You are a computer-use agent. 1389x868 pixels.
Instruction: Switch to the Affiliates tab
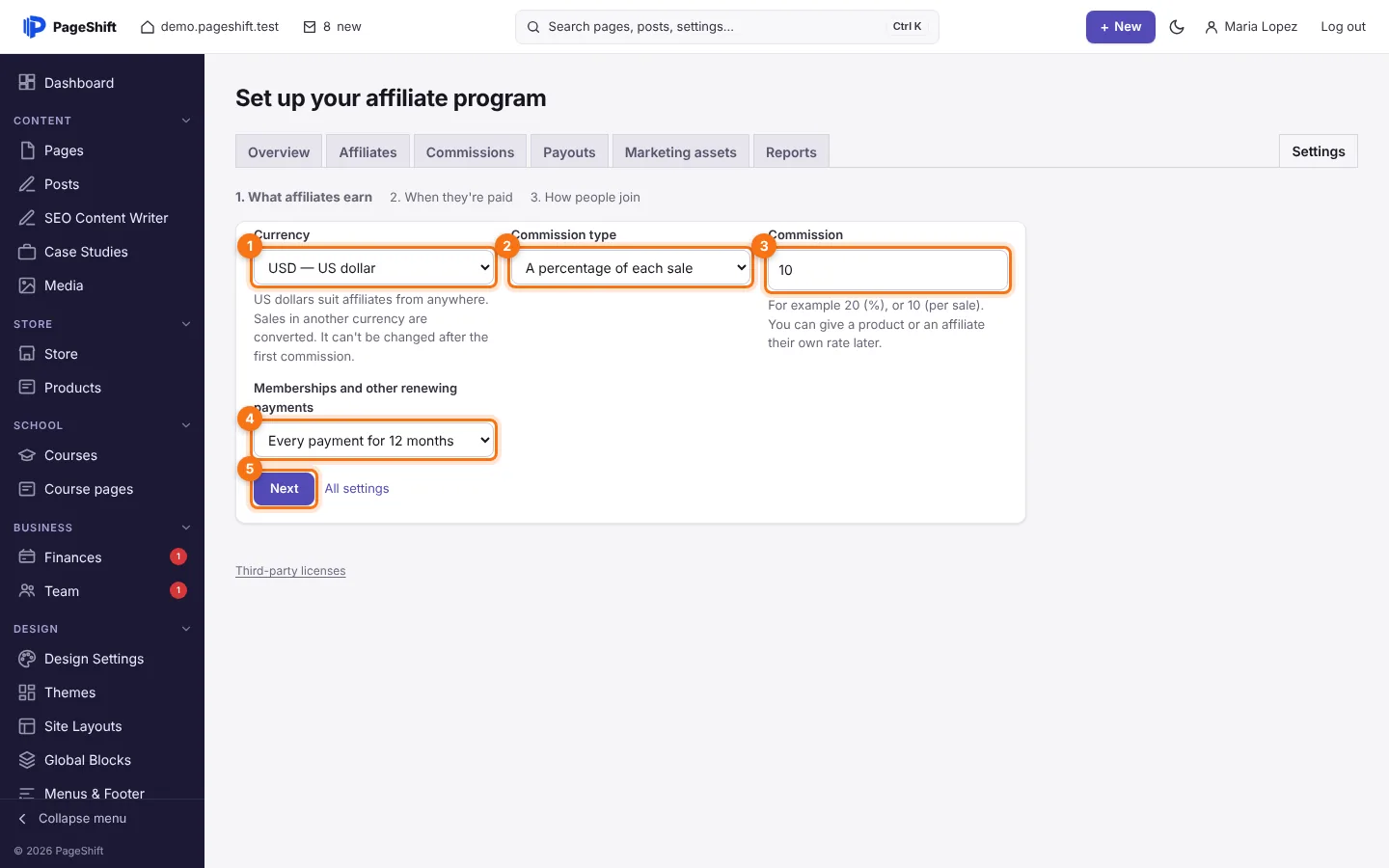click(368, 151)
